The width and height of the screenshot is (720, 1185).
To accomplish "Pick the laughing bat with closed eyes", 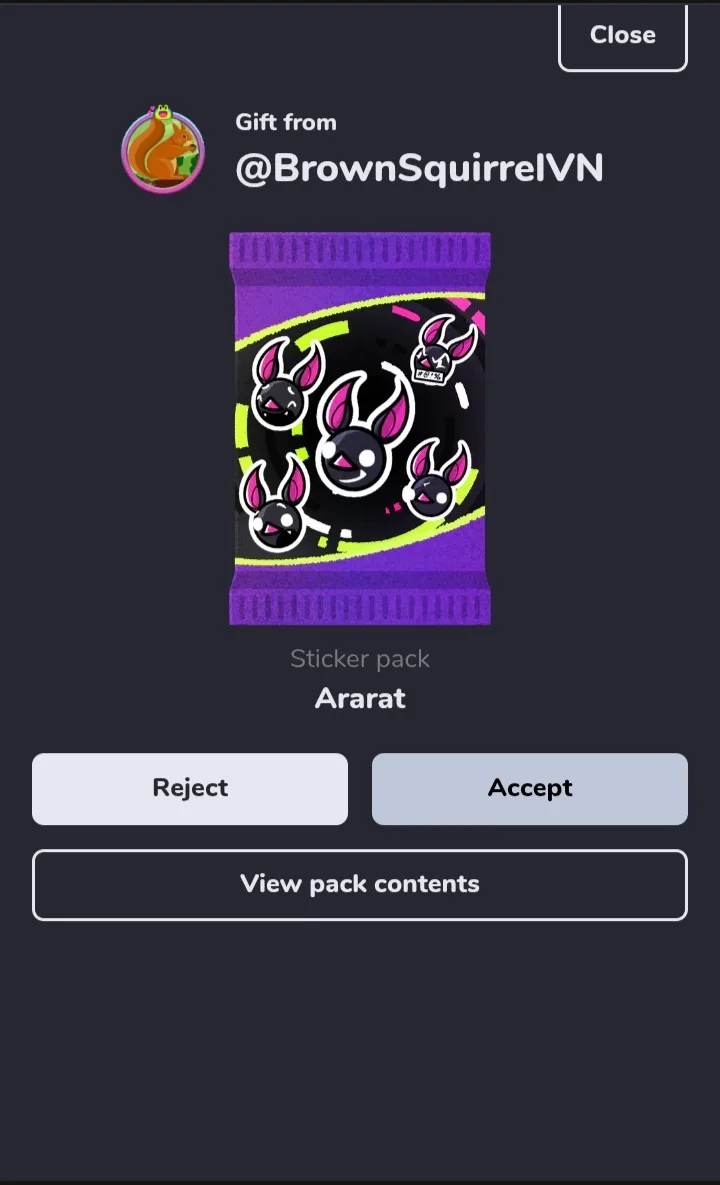I will [286, 385].
